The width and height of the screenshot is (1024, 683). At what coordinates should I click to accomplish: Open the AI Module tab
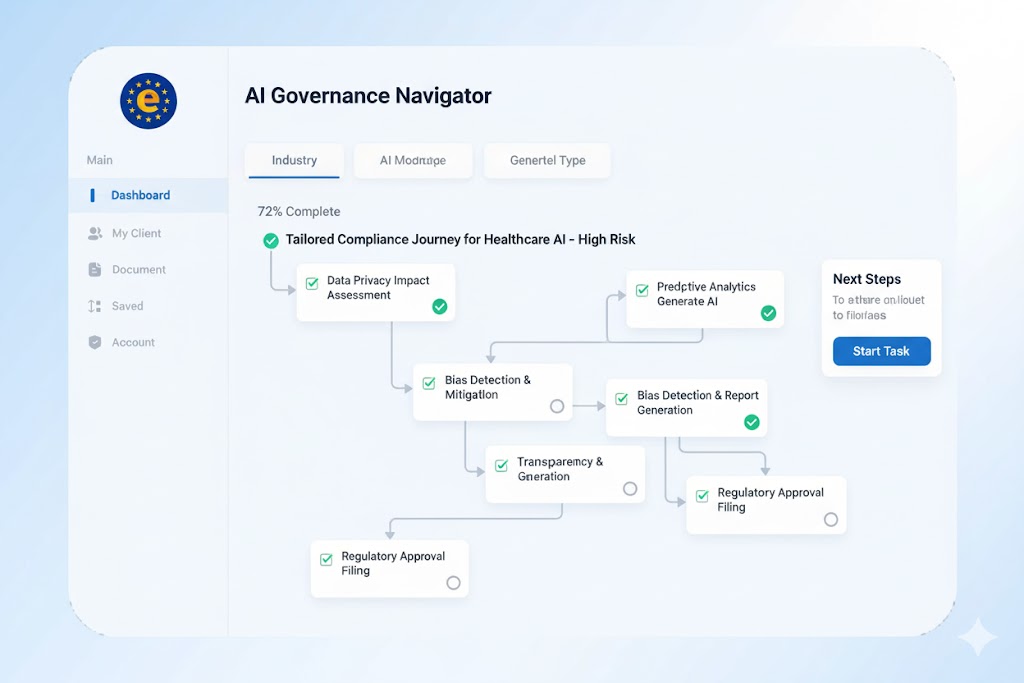tap(413, 160)
